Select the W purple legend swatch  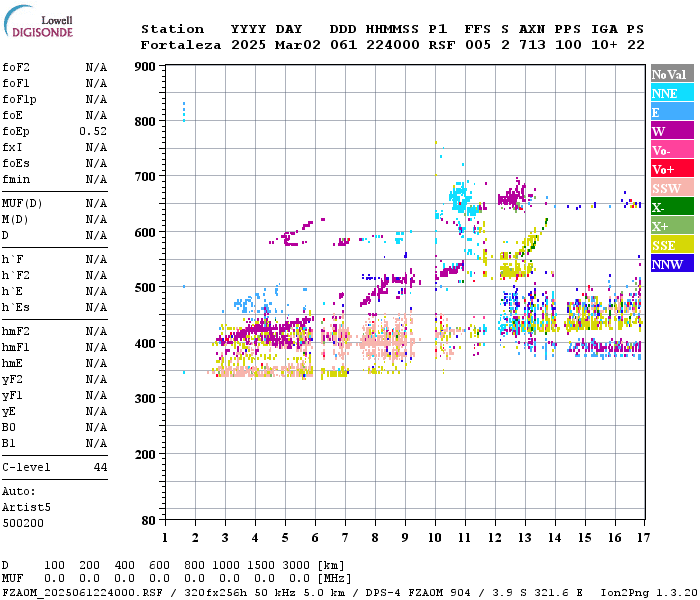672,131
